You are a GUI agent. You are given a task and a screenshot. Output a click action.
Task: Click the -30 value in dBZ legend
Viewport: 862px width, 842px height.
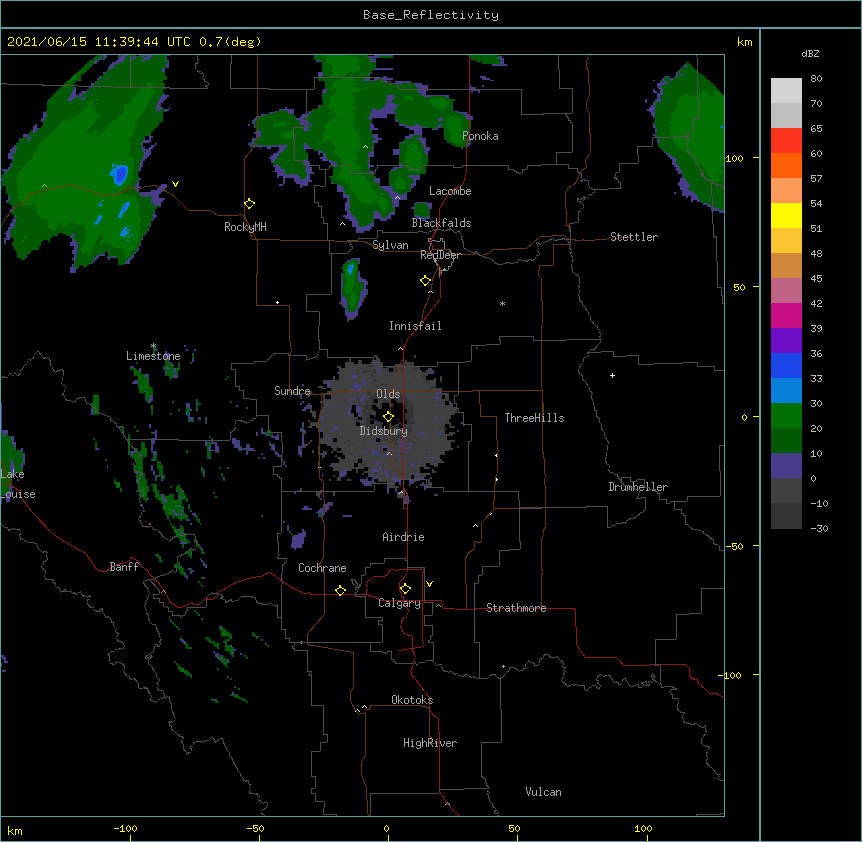pos(819,528)
